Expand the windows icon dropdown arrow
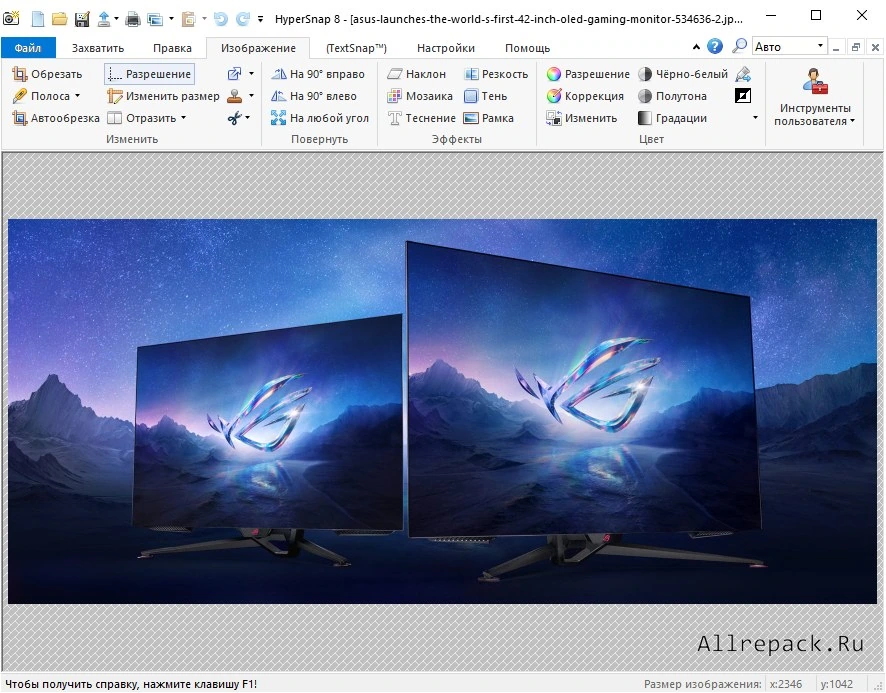The width and height of the screenshot is (886, 693). (171, 19)
